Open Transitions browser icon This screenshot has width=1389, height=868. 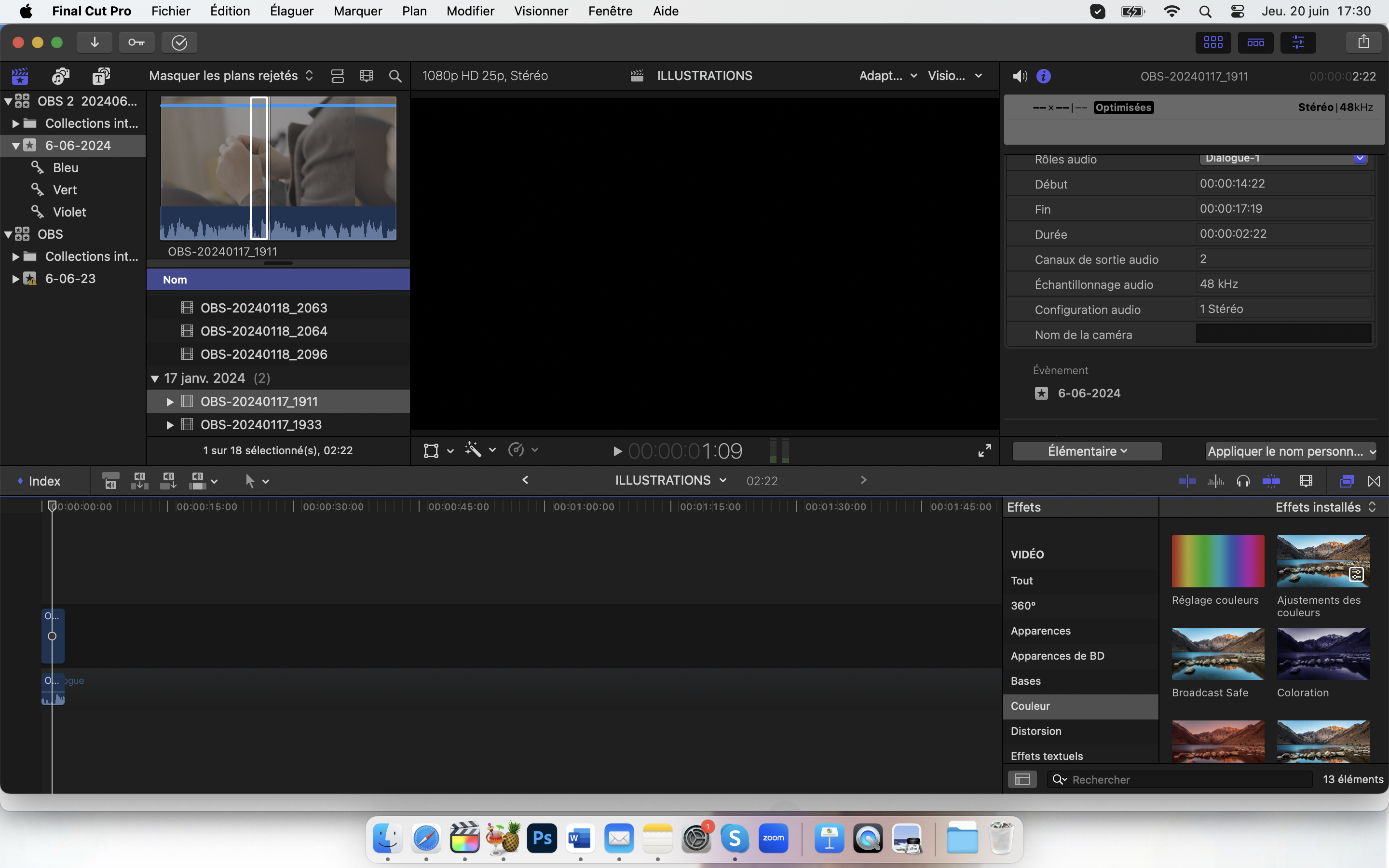pyautogui.click(x=1374, y=481)
